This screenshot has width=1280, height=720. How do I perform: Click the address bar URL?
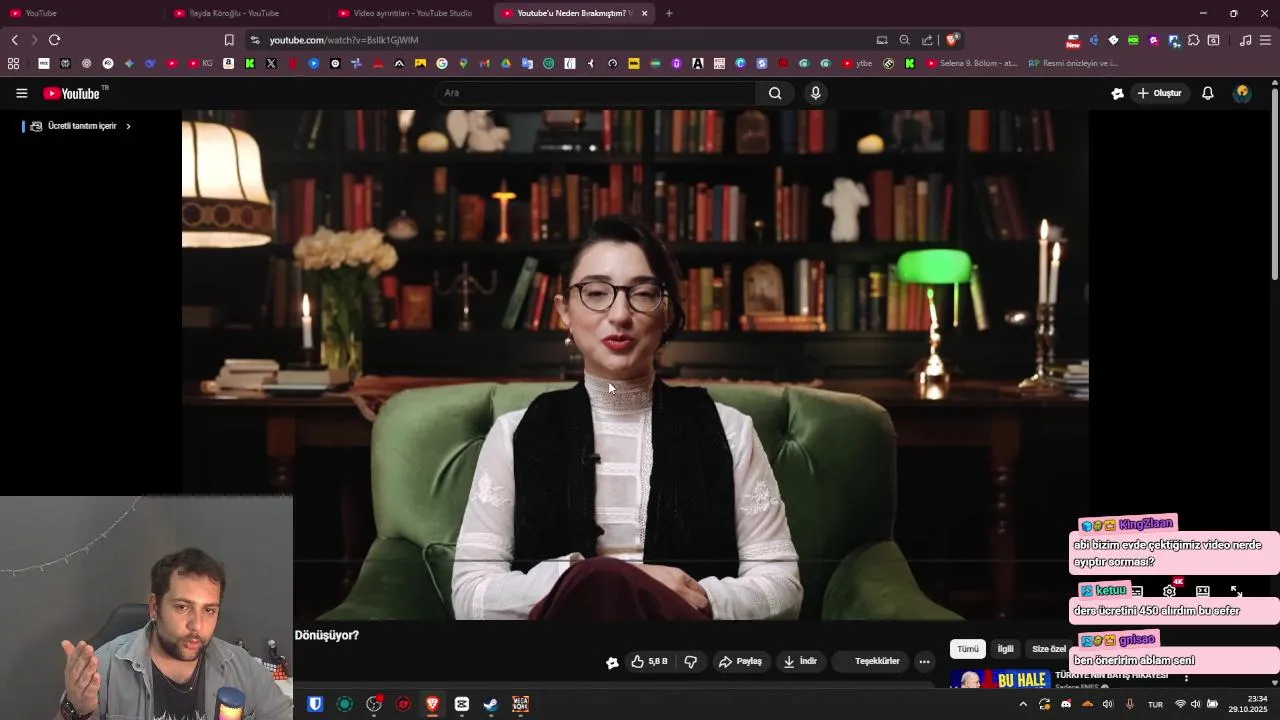tap(343, 40)
